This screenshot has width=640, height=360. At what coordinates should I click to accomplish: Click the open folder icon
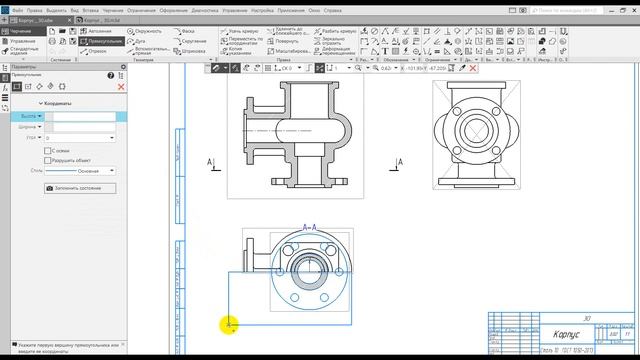pos(62,31)
